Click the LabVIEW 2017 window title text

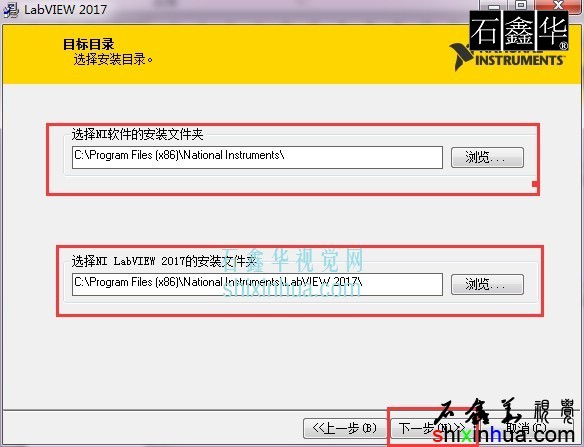point(66,9)
